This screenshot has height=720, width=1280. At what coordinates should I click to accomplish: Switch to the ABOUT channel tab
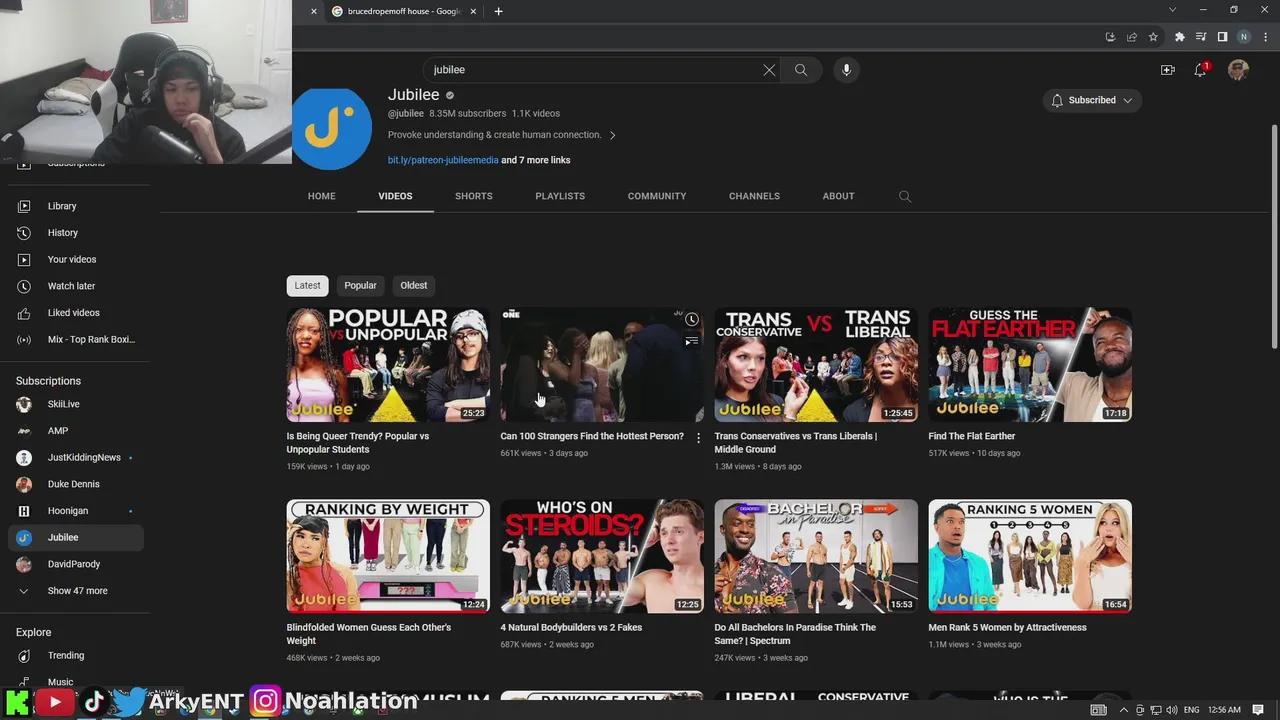(x=838, y=196)
